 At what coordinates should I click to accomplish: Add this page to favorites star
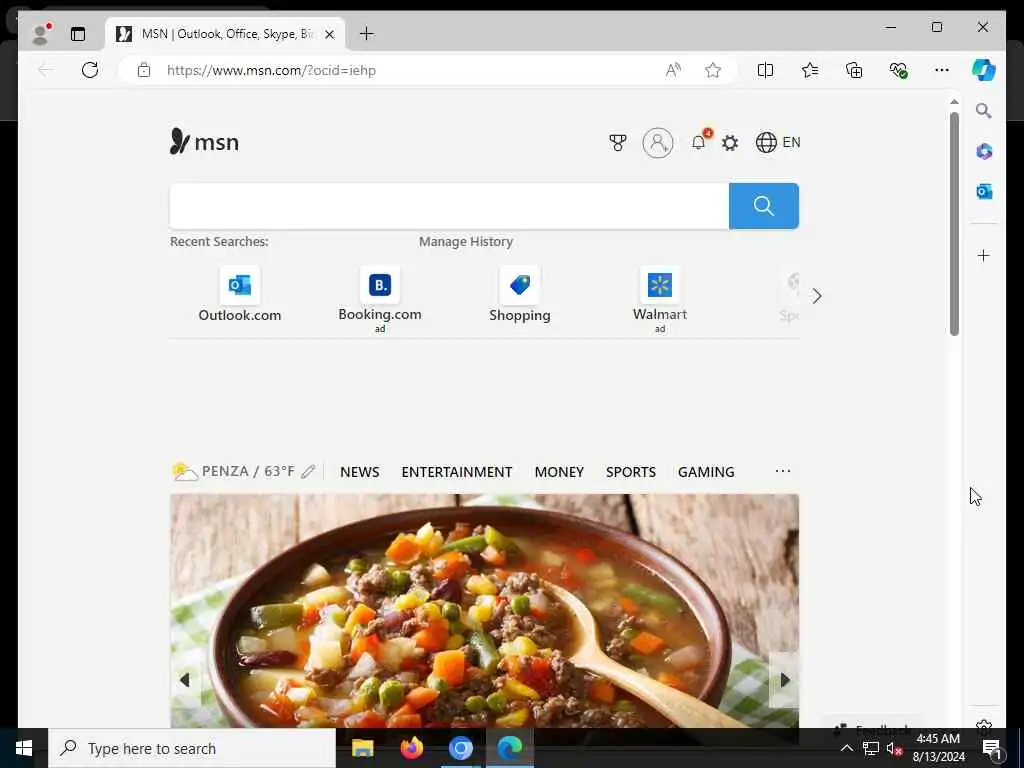coord(713,70)
